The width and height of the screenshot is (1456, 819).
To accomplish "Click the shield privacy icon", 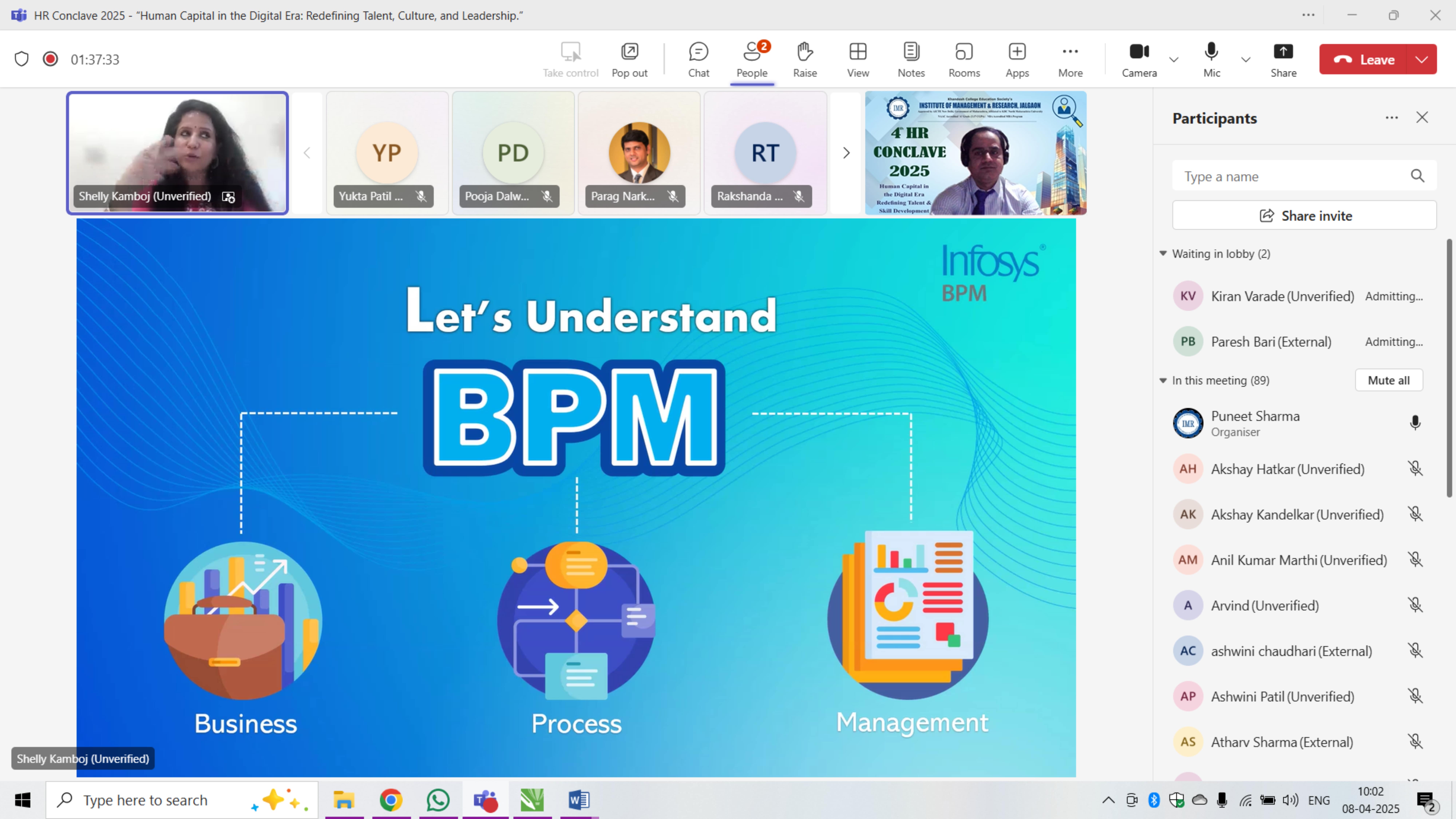I will point(21,59).
